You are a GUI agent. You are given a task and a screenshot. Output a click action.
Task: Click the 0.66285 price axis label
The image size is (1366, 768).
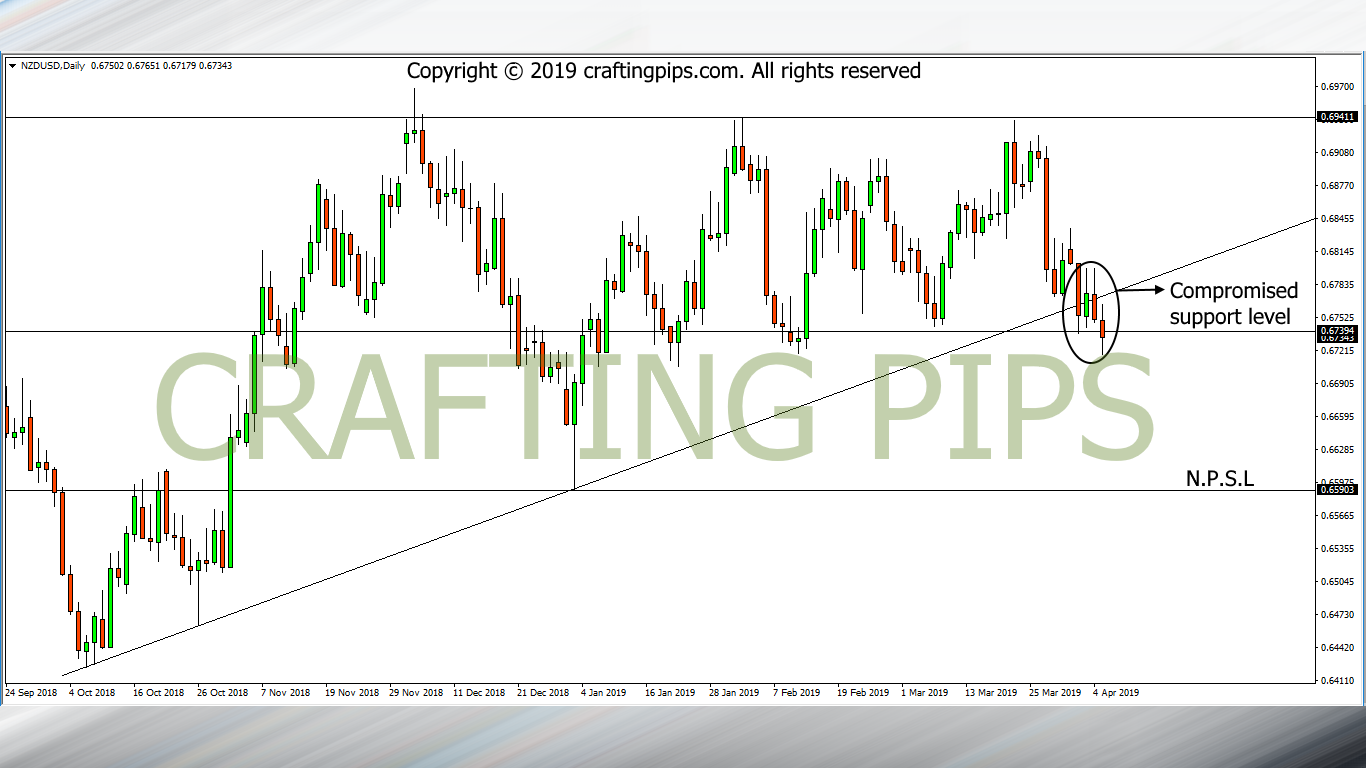1337,450
